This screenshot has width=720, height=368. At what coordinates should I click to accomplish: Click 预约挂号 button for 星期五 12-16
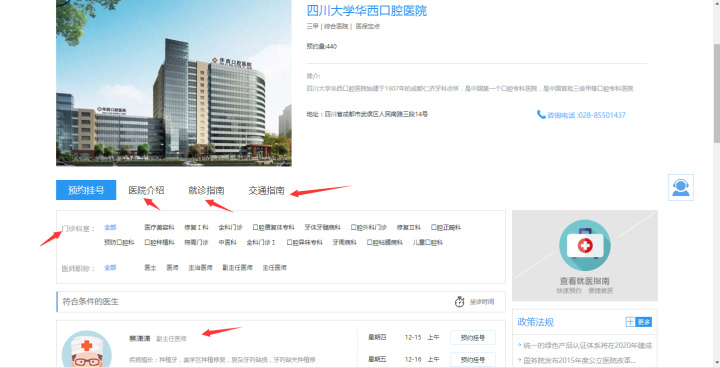[x=472, y=360]
